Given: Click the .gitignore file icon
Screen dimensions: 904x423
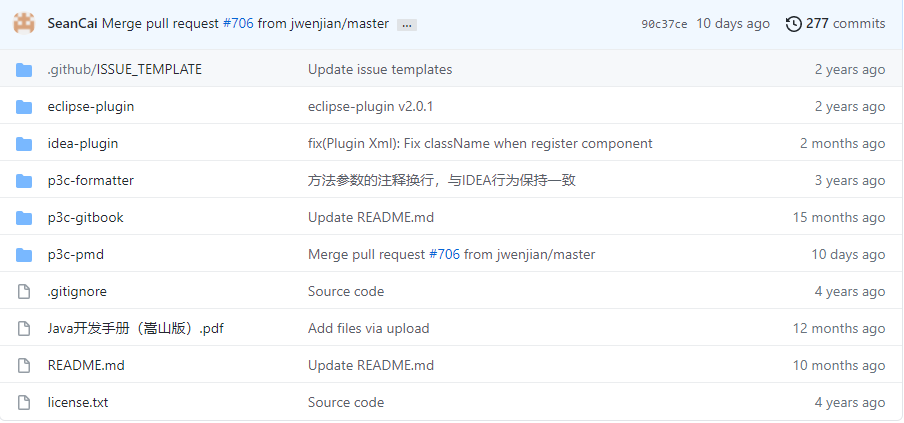Looking at the screenshot, I should coord(25,292).
